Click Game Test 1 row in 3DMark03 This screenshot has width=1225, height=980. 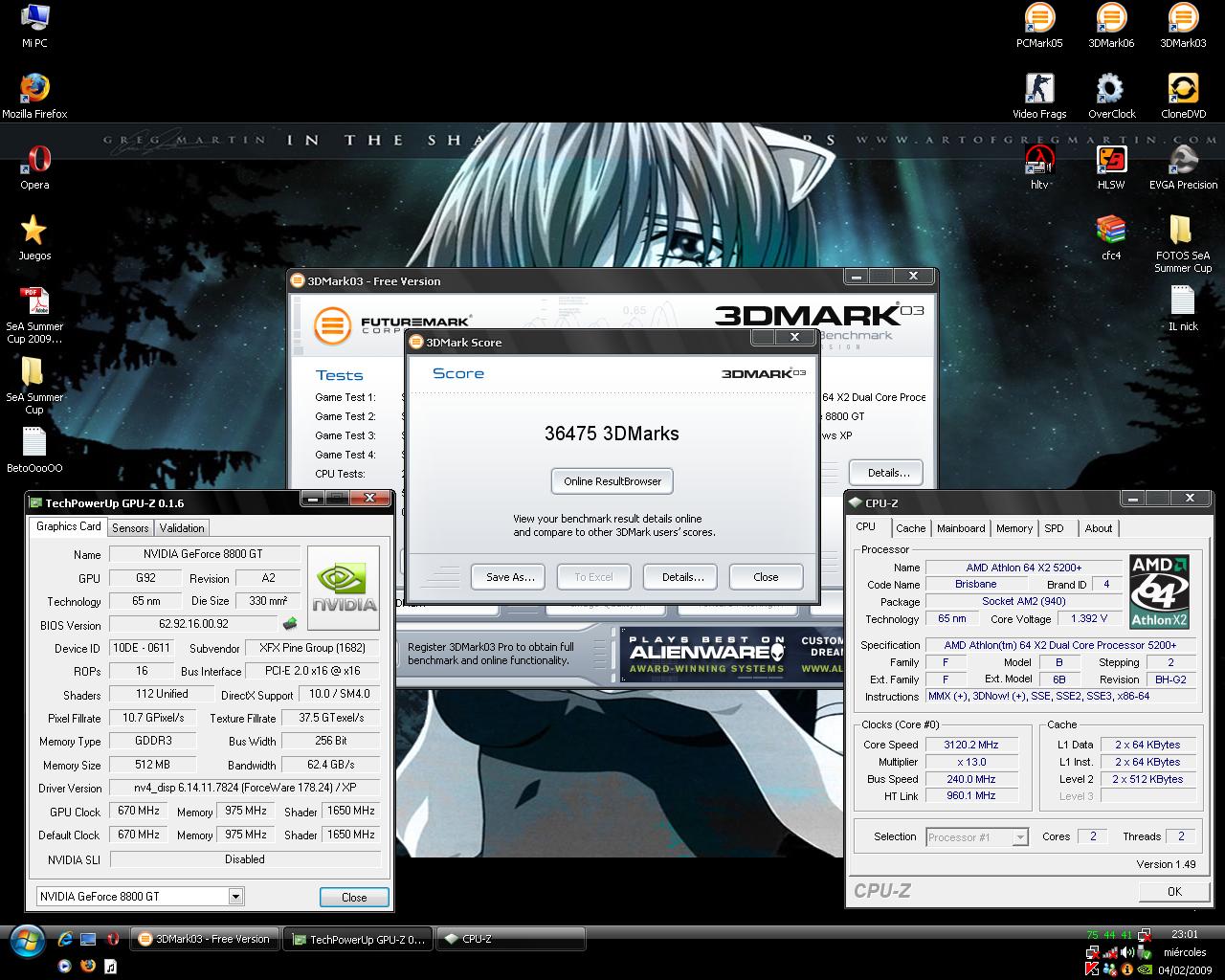[x=358, y=397]
